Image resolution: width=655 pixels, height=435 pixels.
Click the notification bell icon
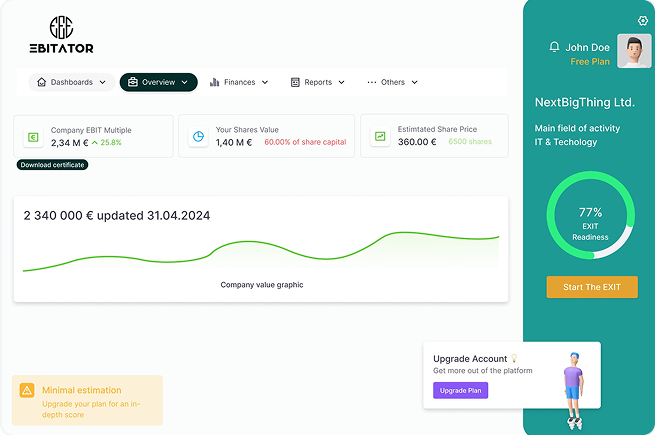[554, 47]
